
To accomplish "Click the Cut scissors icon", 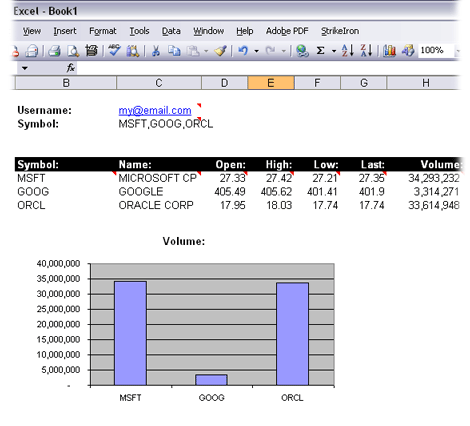I will point(155,51).
